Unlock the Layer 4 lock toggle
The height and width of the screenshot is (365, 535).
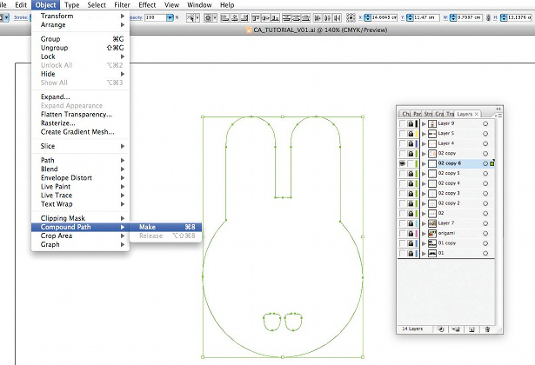(411, 144)
